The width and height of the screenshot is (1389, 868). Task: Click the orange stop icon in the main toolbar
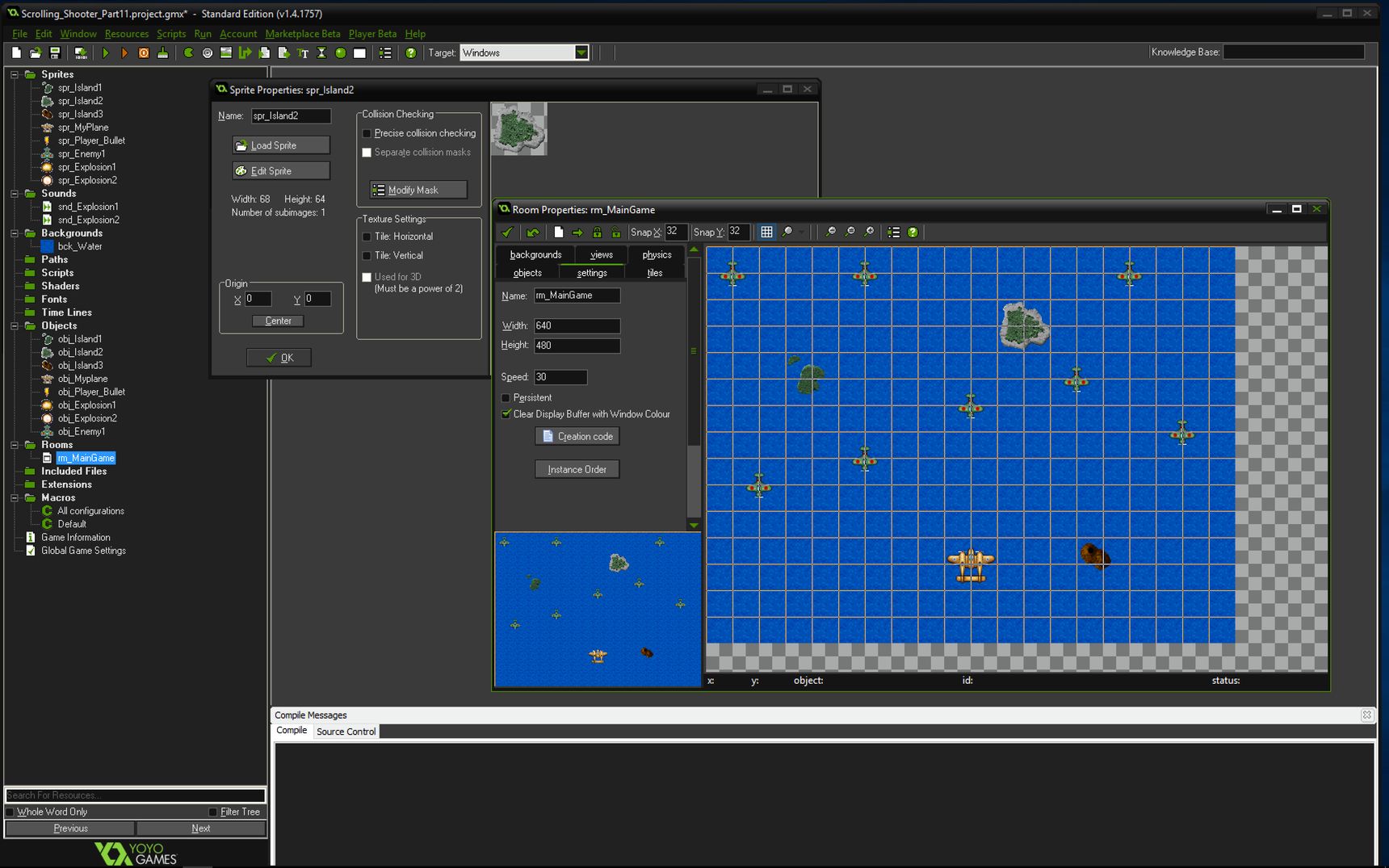[x=144, y=52]
